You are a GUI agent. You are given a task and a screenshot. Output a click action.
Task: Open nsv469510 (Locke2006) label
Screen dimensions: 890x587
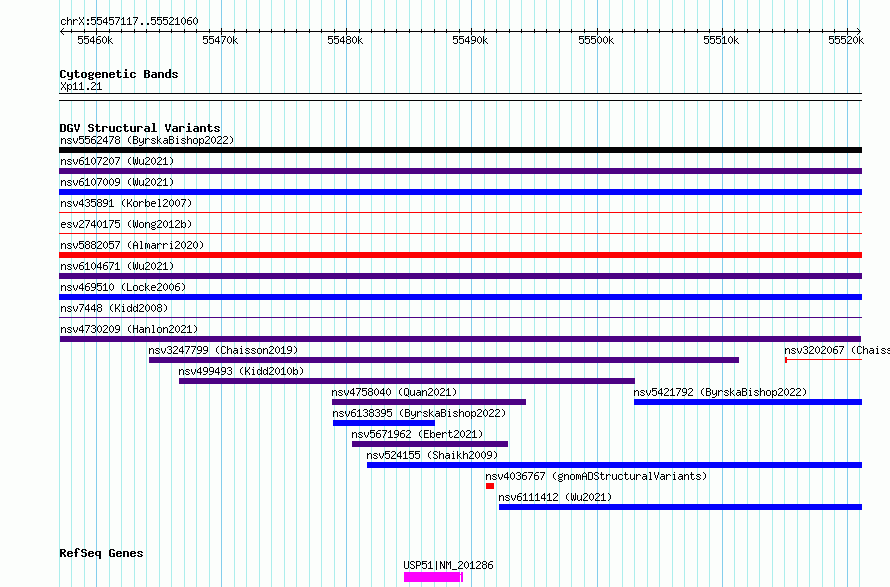tap(123, 287)
